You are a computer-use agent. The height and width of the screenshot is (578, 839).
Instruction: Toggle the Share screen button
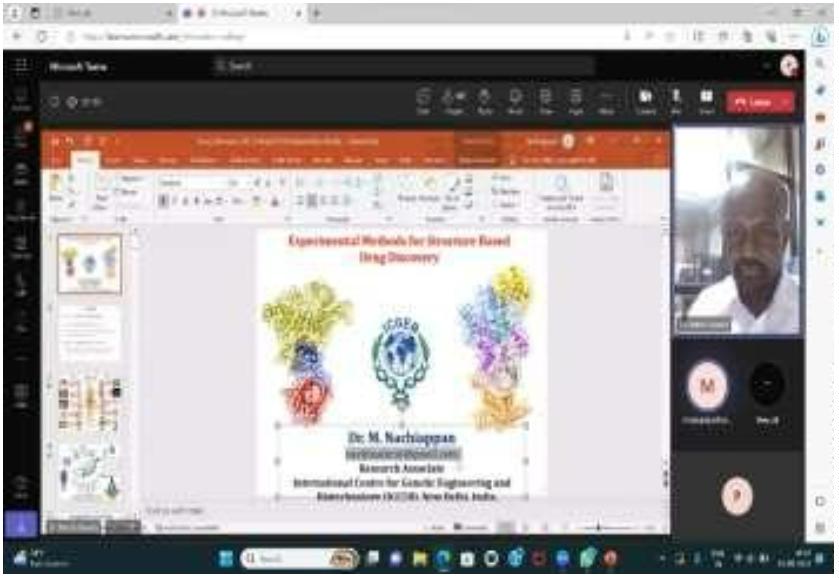(x=706, y=102)
